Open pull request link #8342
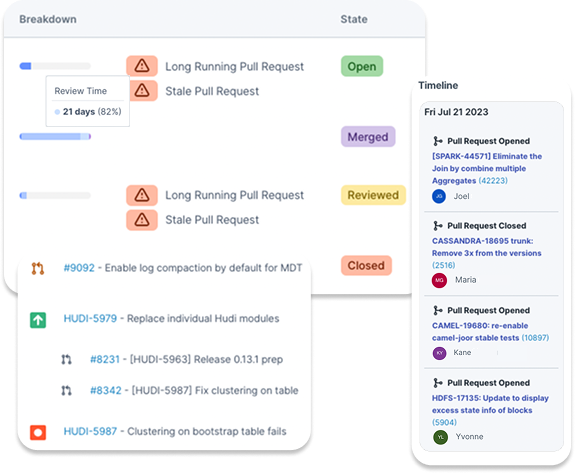 105,391
